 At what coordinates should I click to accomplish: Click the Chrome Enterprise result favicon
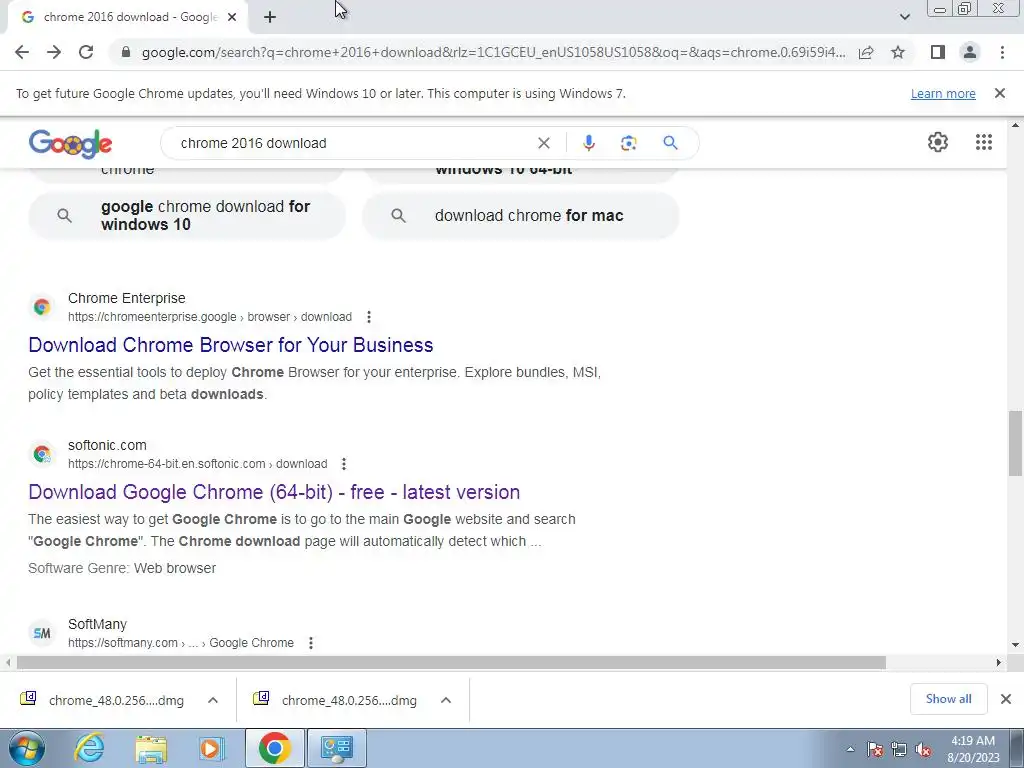click(x=42, y=307)
